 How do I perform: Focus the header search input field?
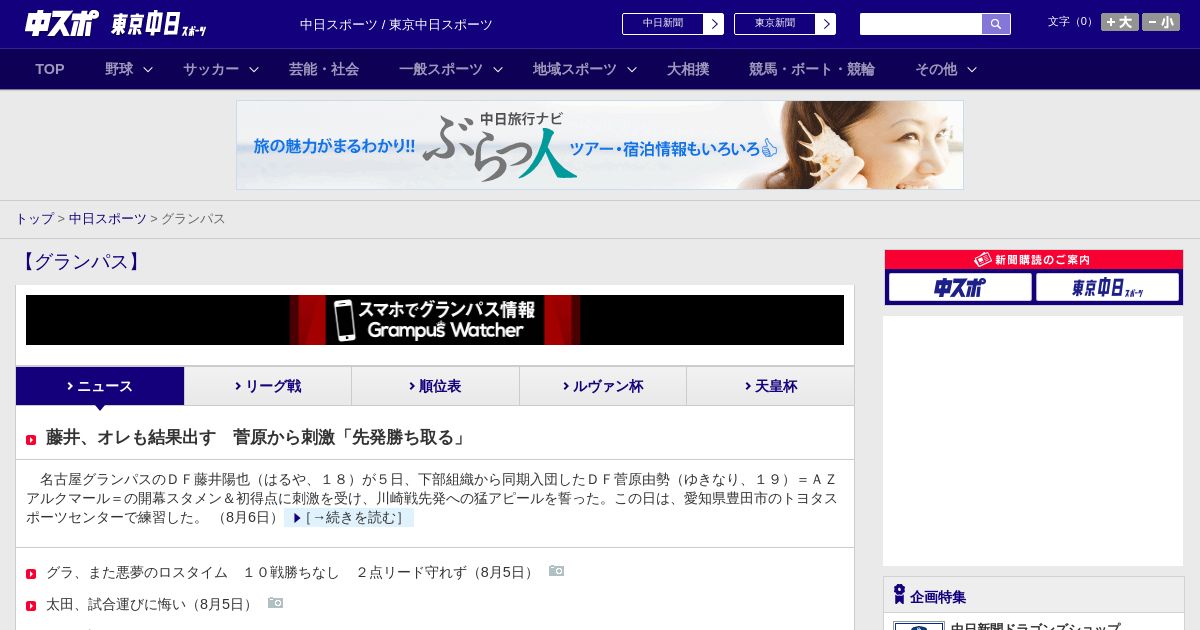point(921,24)
